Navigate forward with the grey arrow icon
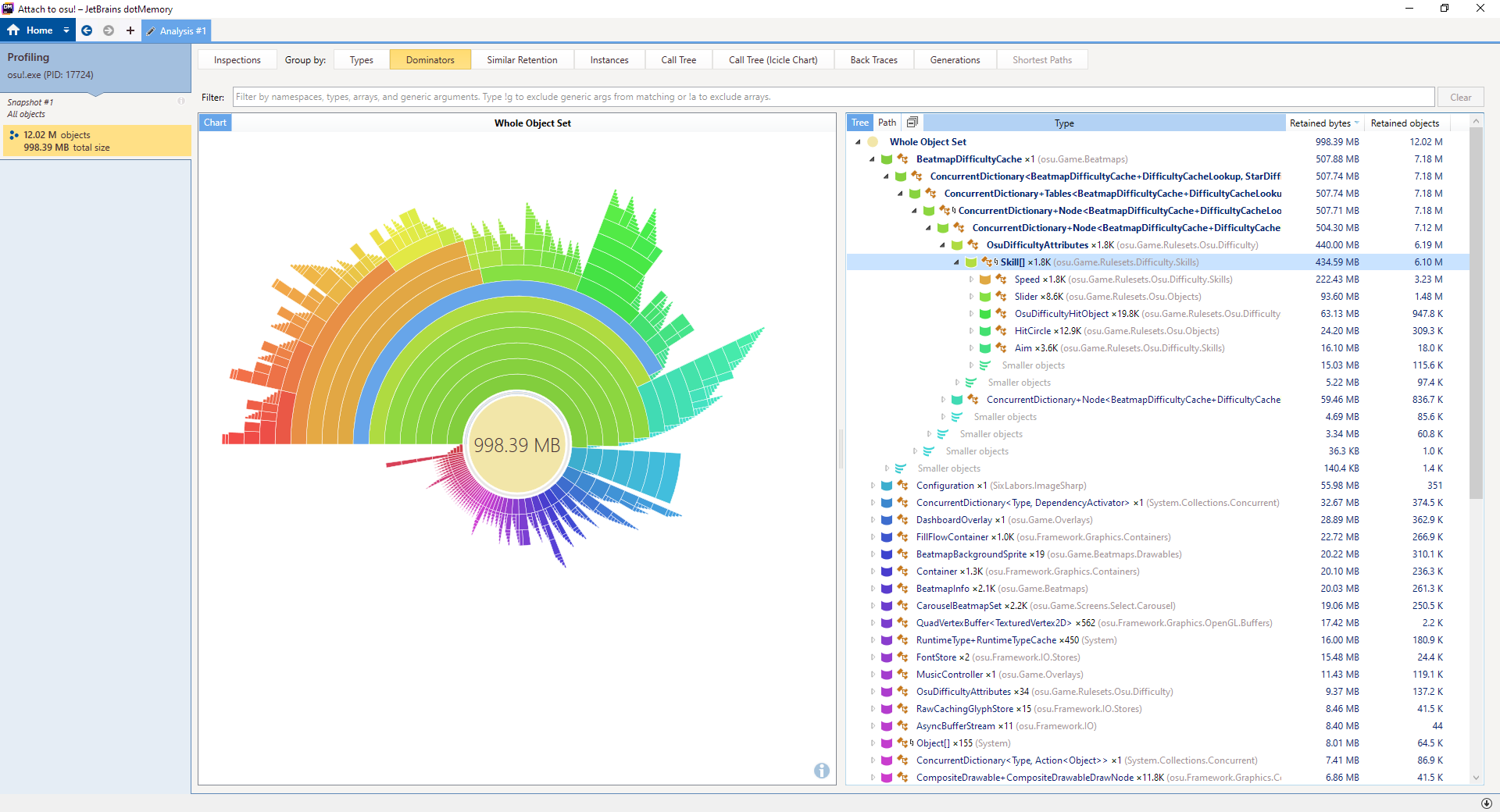 pyautogui.click(x=109, y=30)
